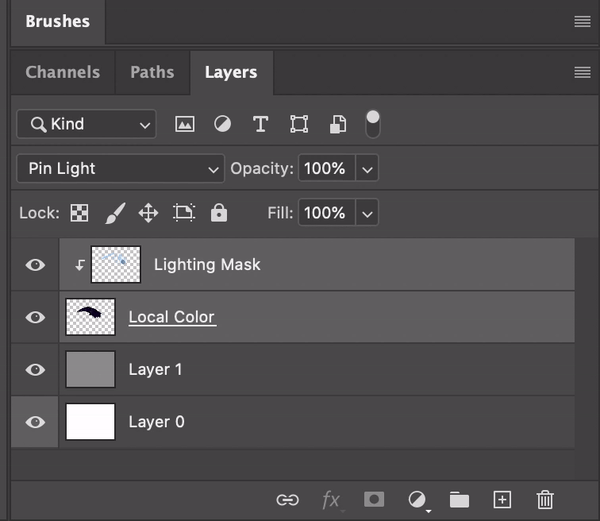Hide the Lighting Mask layer
600x521 pixels.
pyautogui.click(x=35, y=265)
